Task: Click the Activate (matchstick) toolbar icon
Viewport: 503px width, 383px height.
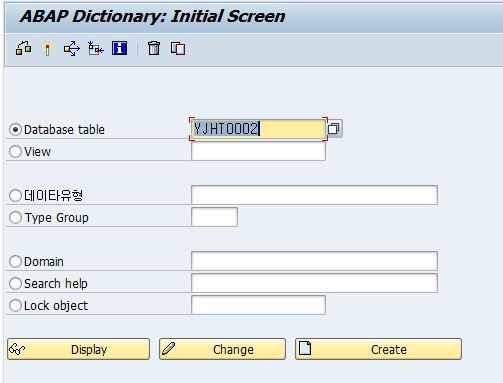Action: [x=47, y=49]
